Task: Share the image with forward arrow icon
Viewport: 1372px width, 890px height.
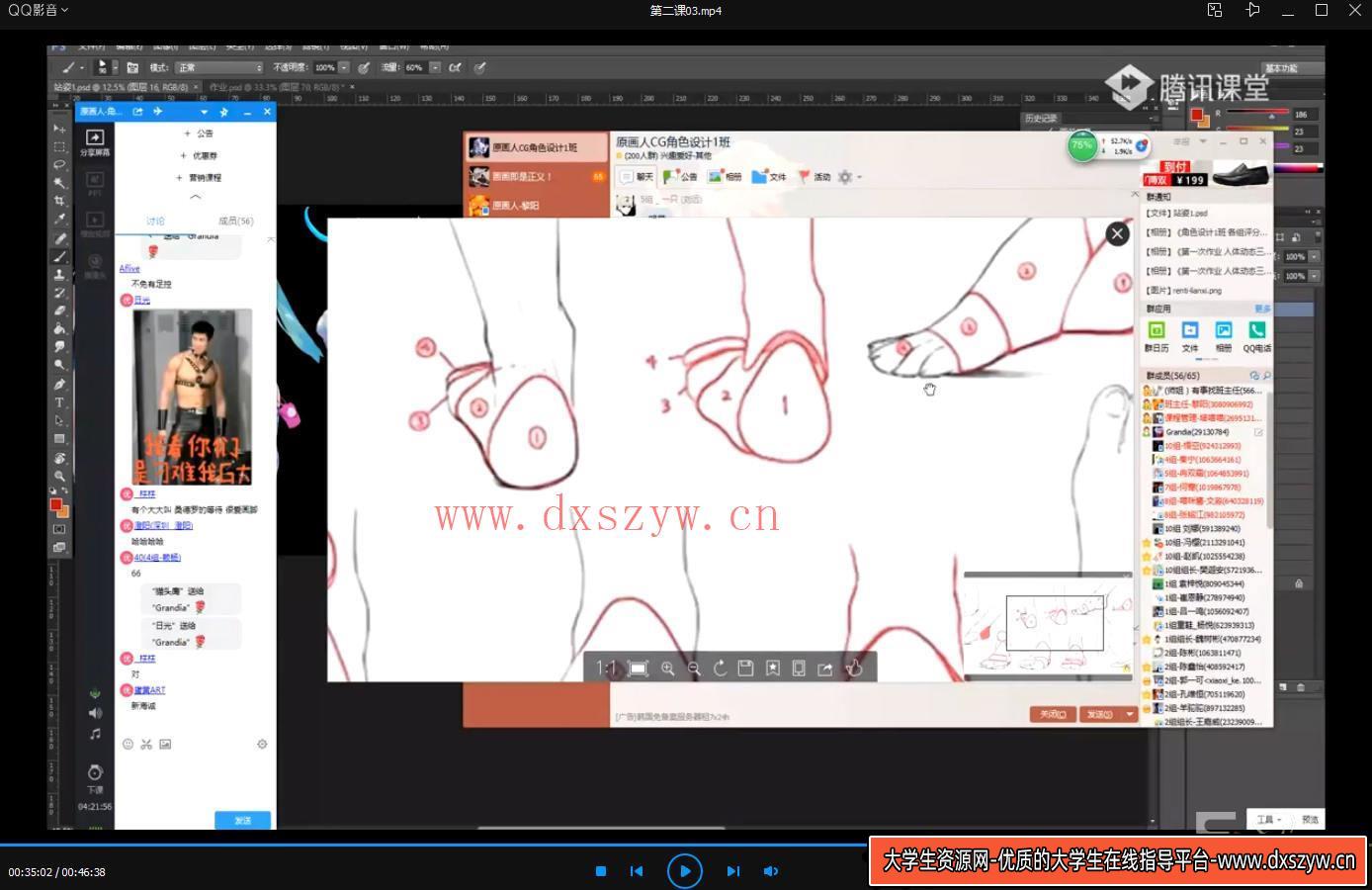Action: click(825, 668)
